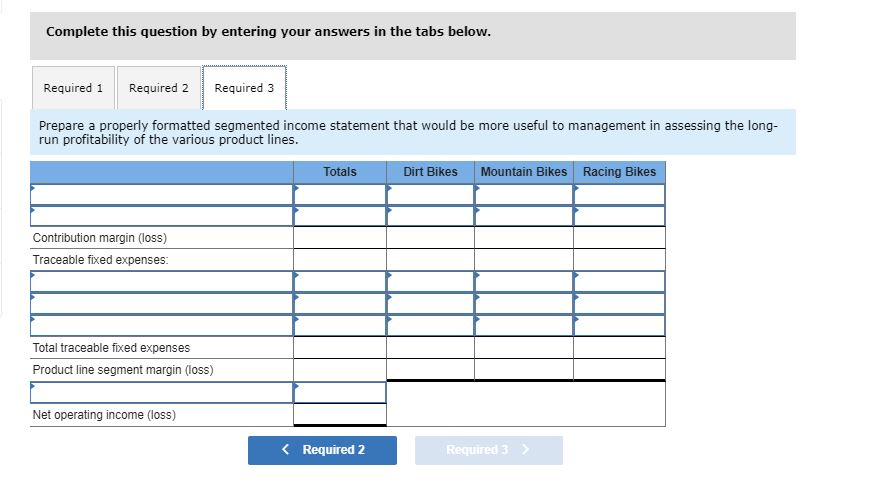The image size is (875, 500).
Task: Click first row Dirt Bikes input cell
Action: tap(430, 194)
